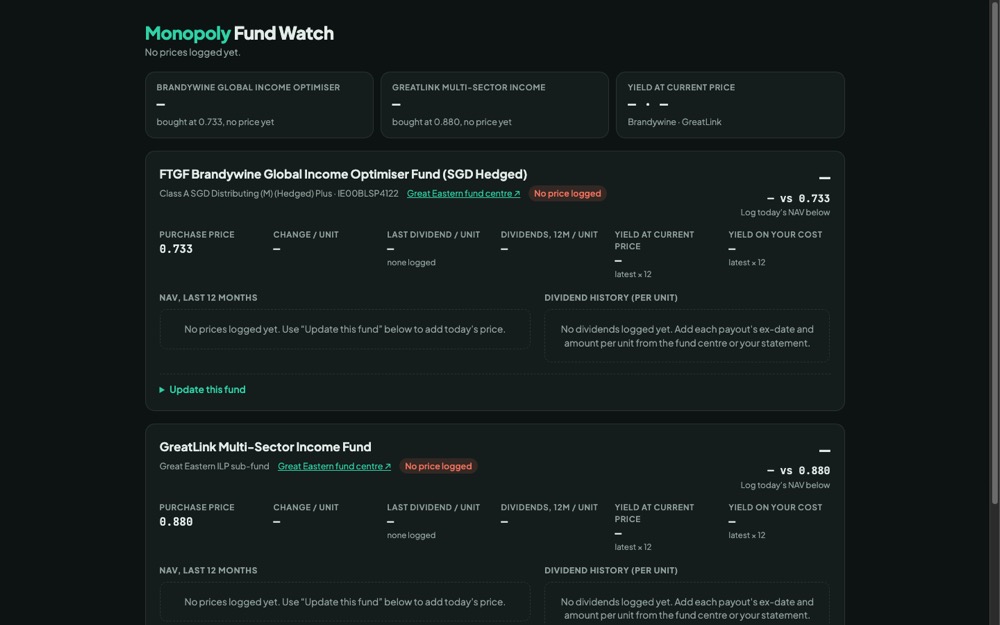
Task: Click the FTGF Brandywine Global Income Optimiser Fund heading
Action: [x=343, y=174]
